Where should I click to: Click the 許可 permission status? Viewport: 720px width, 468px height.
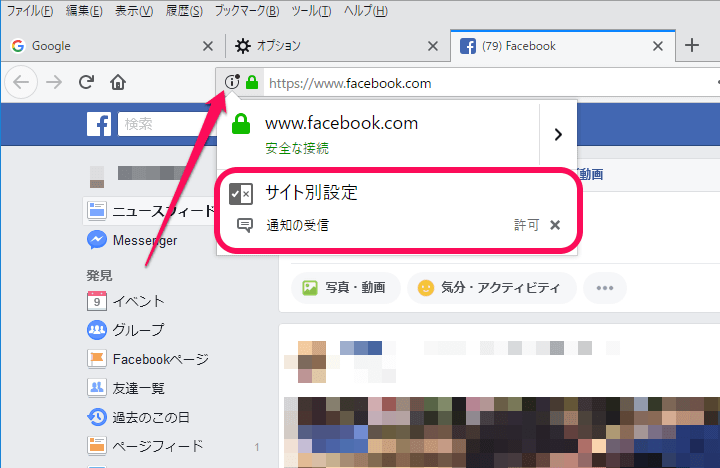point(526,225)
